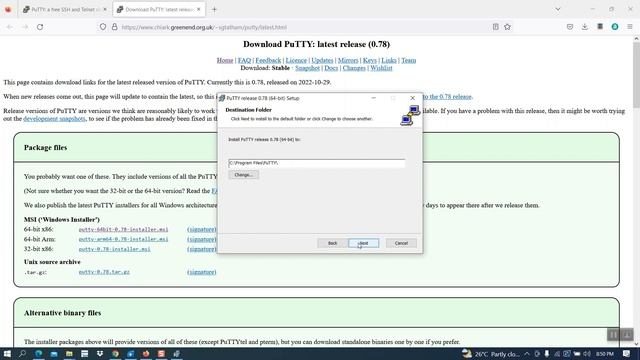Open the Feedback link
This screenshot has width=640, height=360.
pos(268,60)
